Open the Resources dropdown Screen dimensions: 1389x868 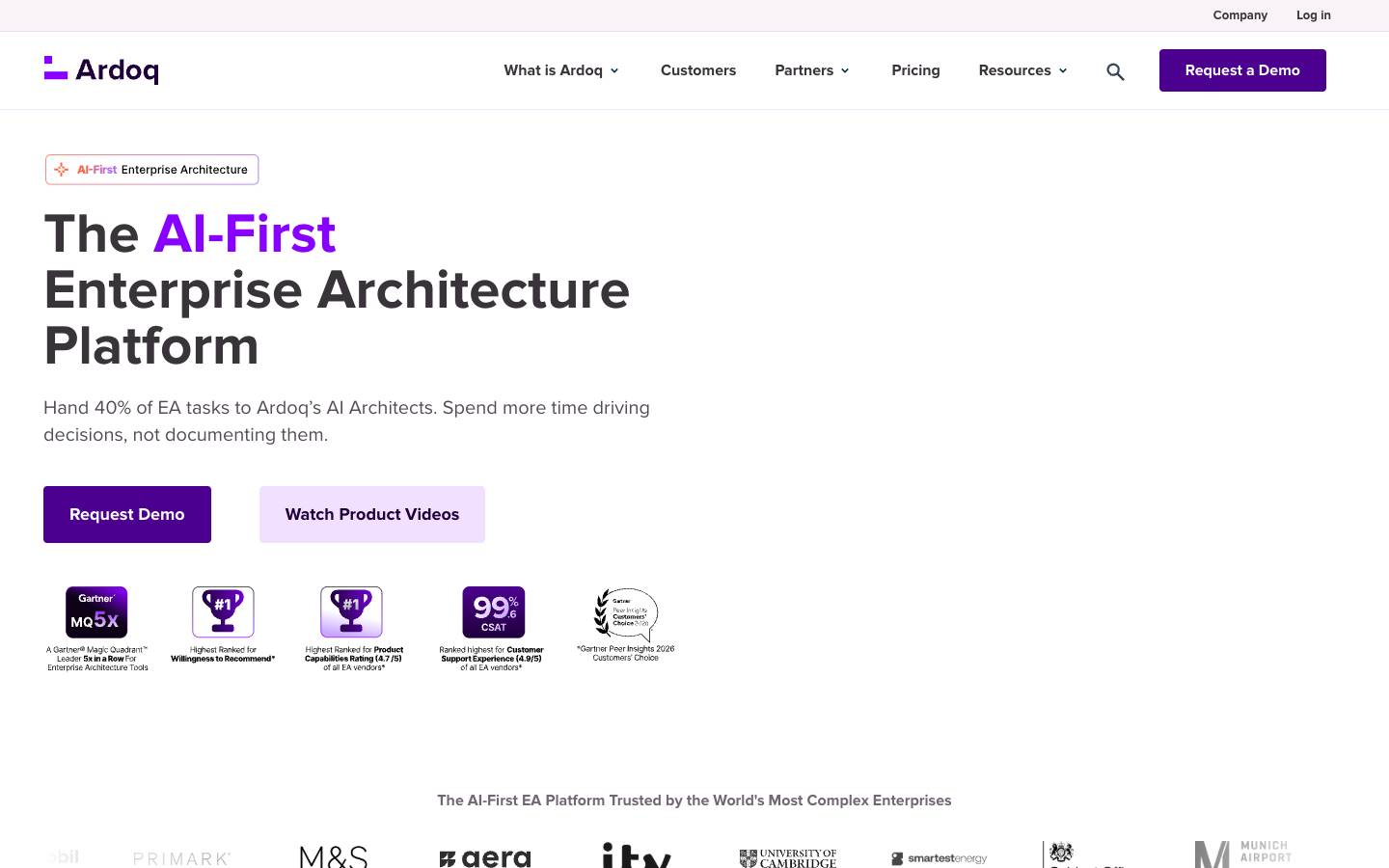[1023, 70]
